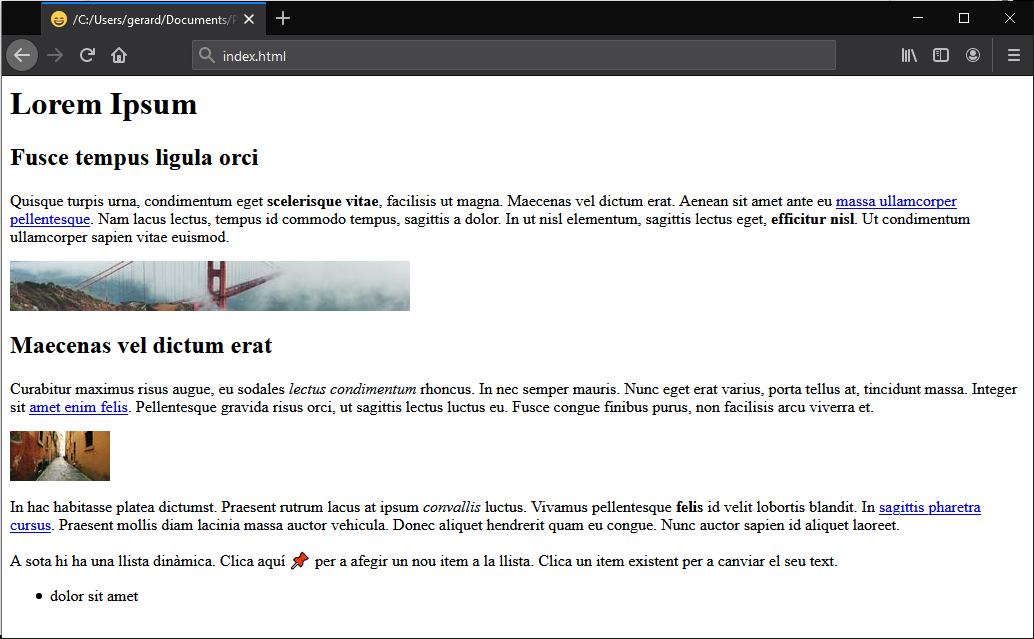Click the search magnifier in address bar
Viewport: 1034px width, 639px height.
pyautogui.click(x=207, y=56)
